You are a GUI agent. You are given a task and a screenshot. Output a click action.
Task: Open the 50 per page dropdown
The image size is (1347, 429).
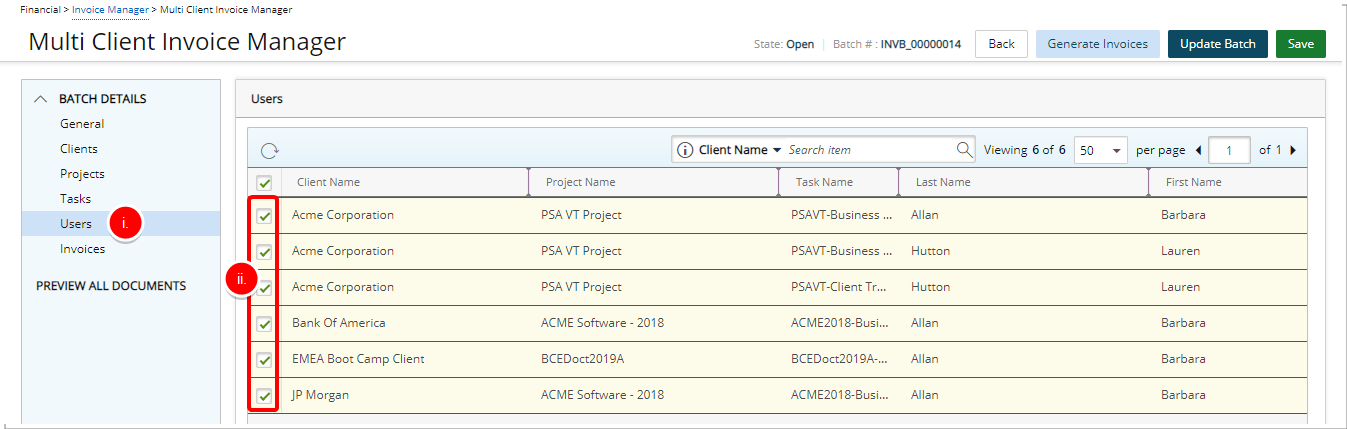tap(1101, 150)
